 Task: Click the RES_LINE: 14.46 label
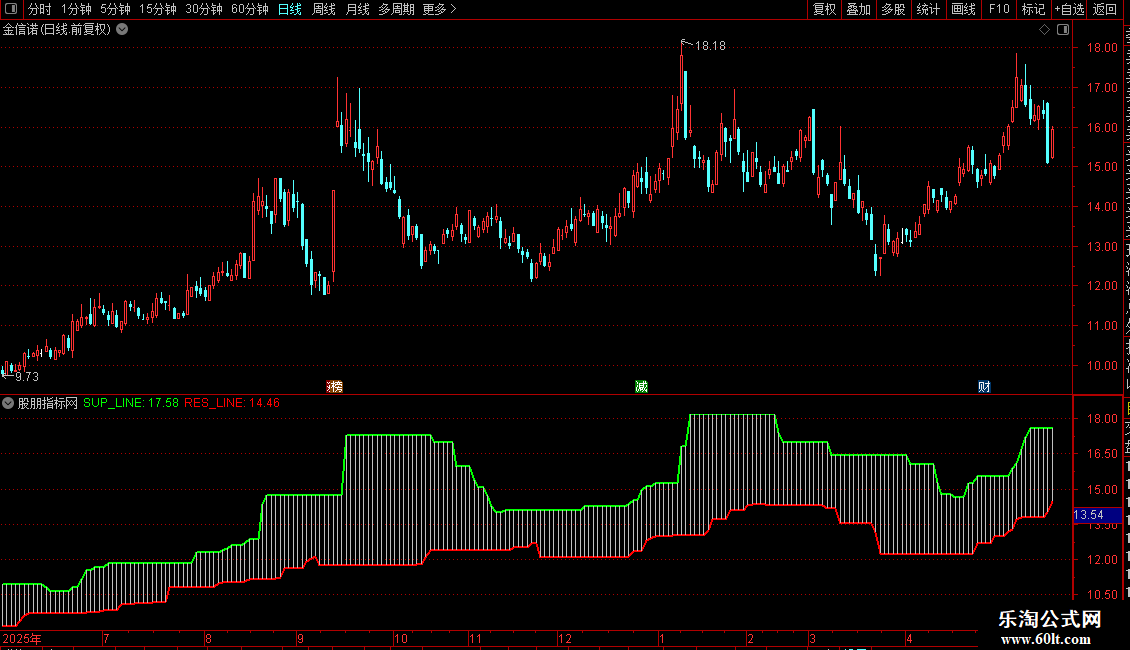[232, 403]
